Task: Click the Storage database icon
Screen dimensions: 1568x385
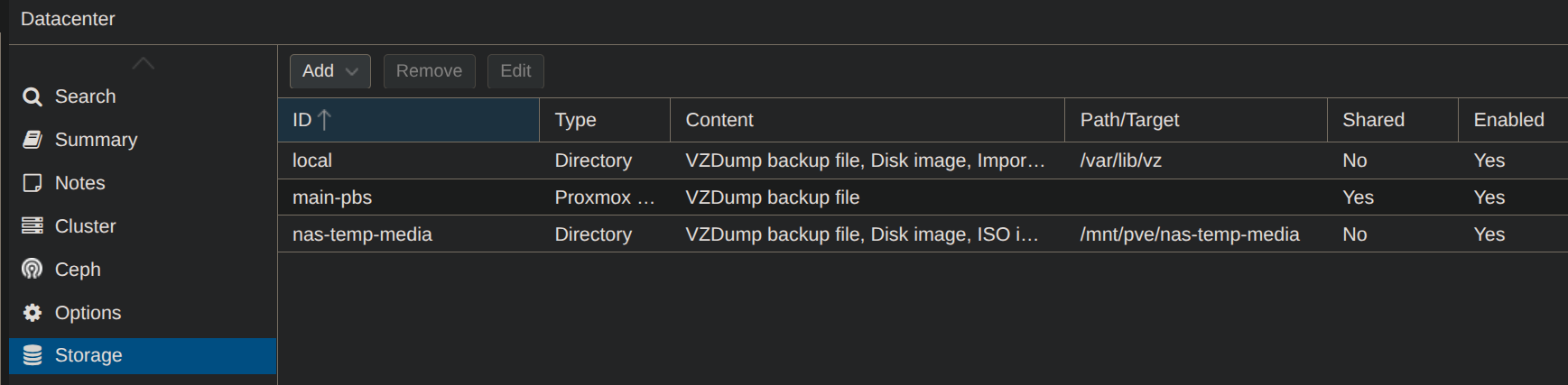Action: (x=32, y=355)
